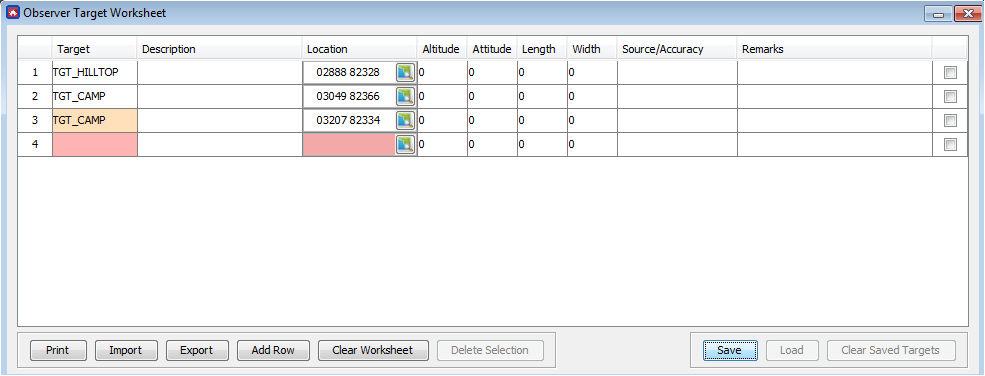Viewport: 985px width, 376px height.
Task: Click the Delete Selection button
Action: tap(489, 350)
